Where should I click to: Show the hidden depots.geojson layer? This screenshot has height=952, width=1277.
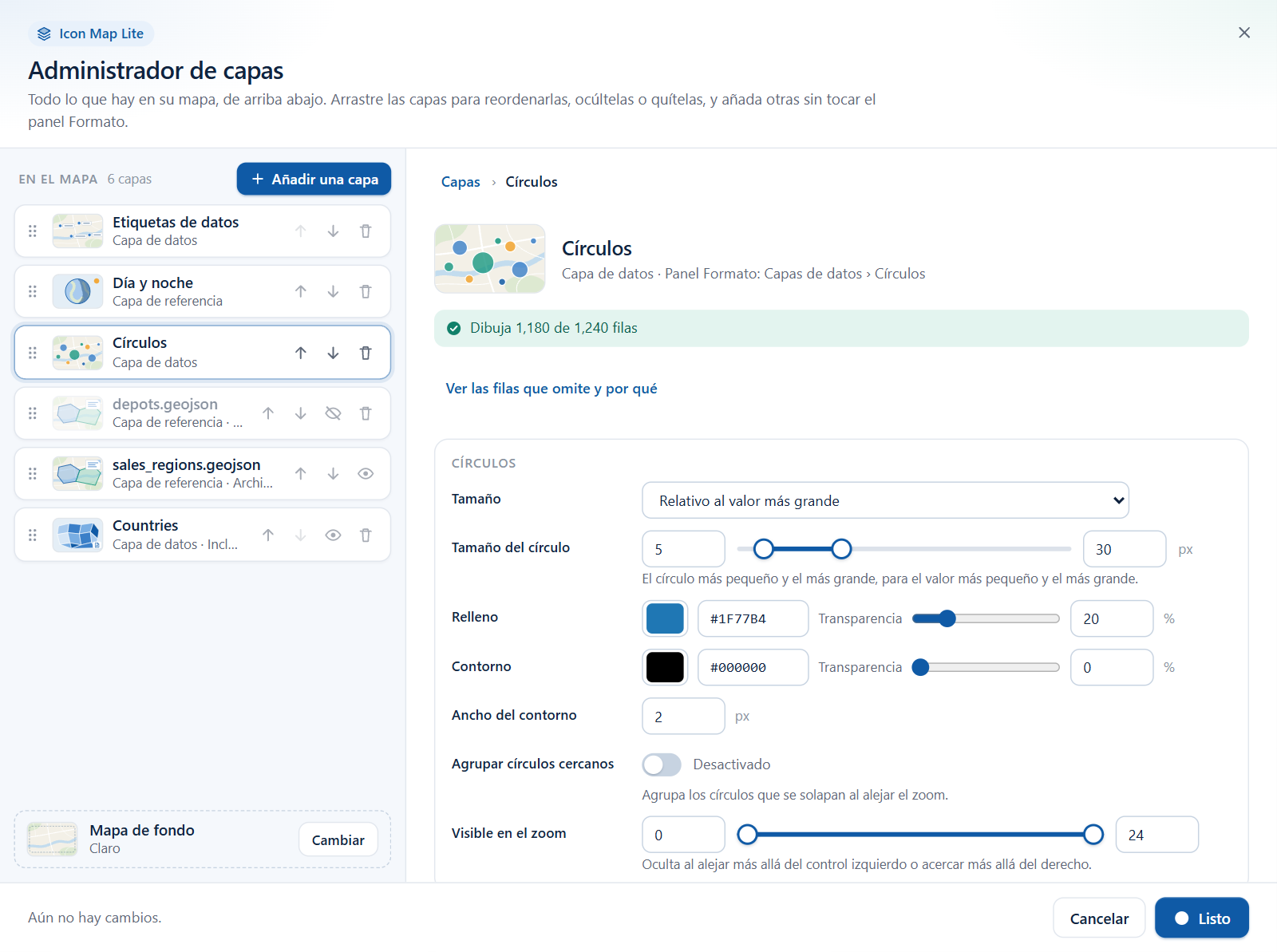pyautogui.click(x=333, y=413)
